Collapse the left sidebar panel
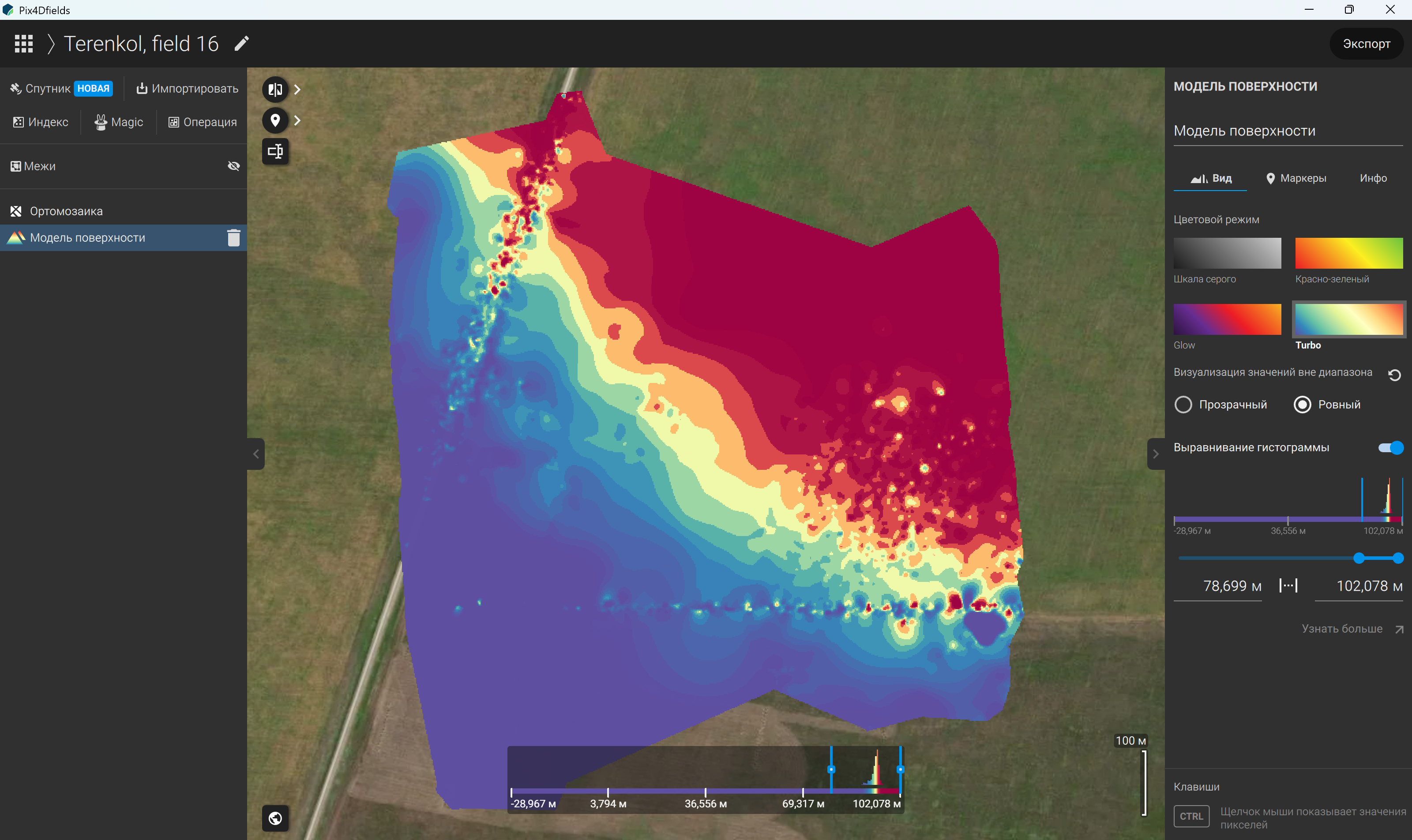Image resolution: width=1412 pixels, height=840 pixels. (256, 454)
